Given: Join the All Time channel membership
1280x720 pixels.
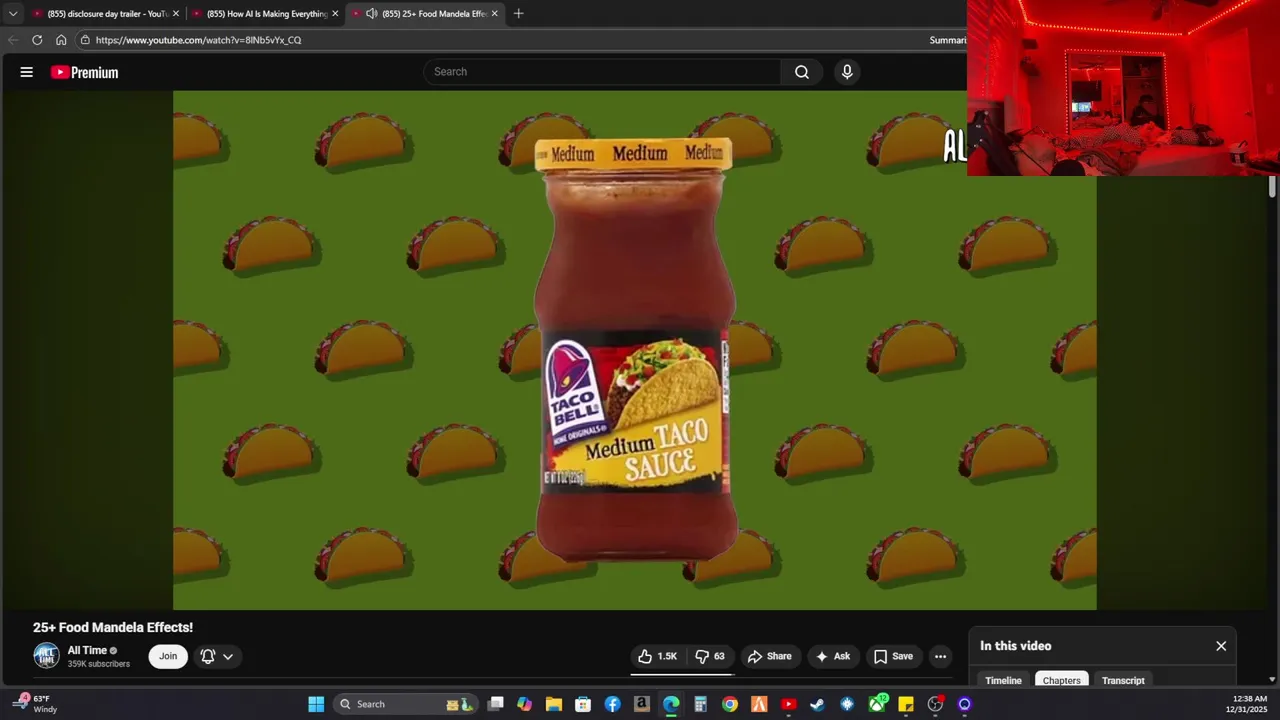Looking at the screenshot, I should pyautogui.click(x=168, y=656).
